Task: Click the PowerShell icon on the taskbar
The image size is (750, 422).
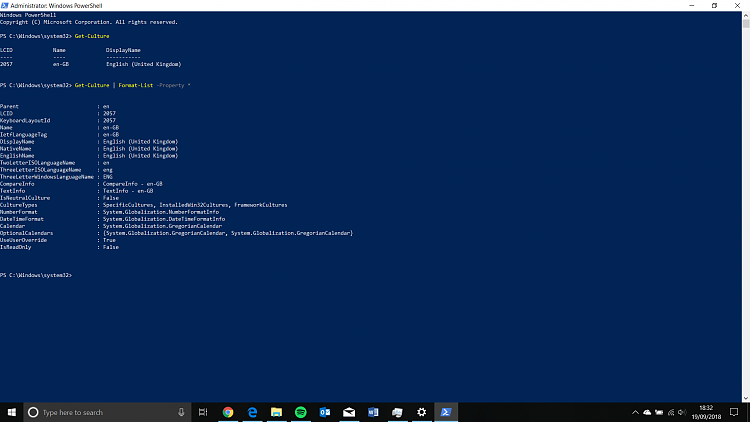Action: click(x=446, y=412)
